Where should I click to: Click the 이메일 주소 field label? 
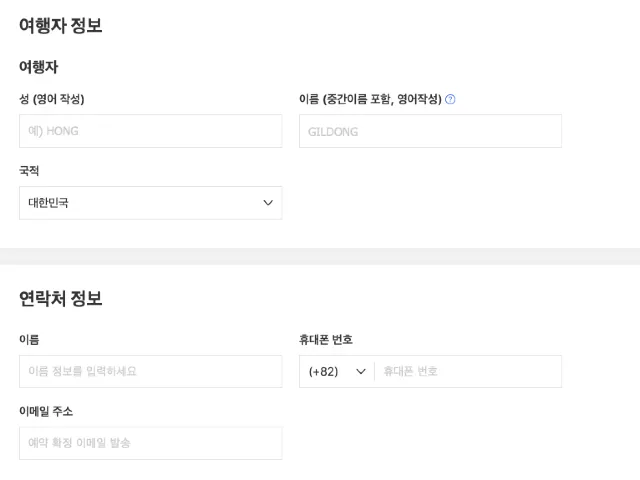click(46, 411)
